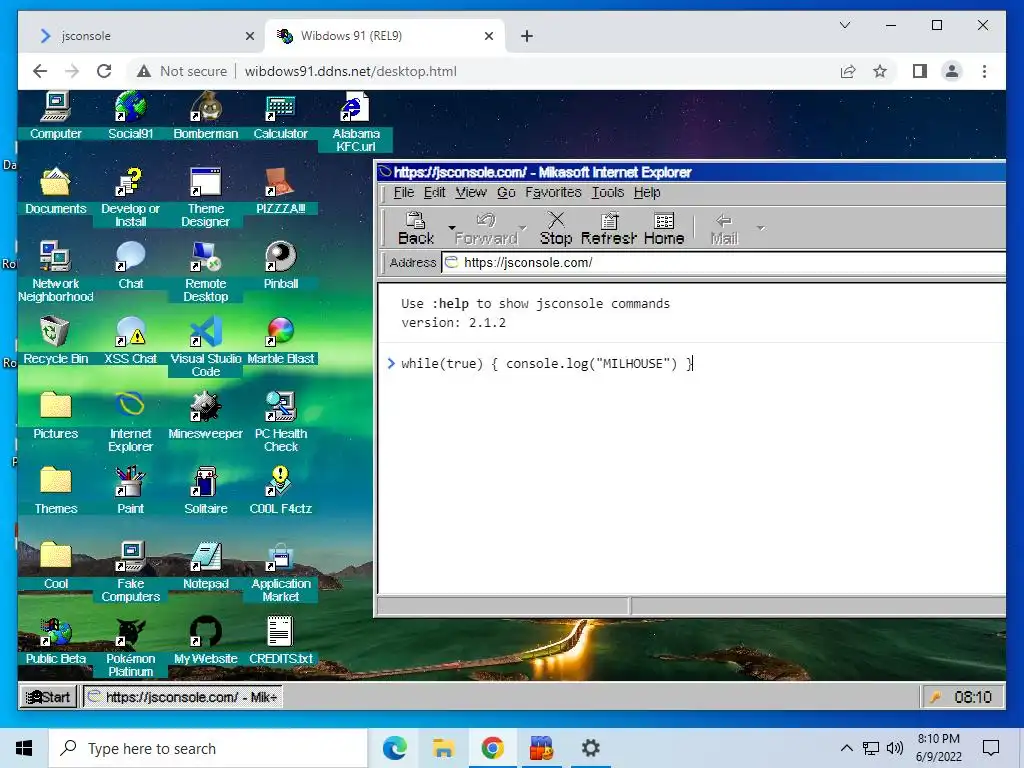Open a new Chrome tab
Viewport: 1024px width, 768px height.
[x=527, y=36]
